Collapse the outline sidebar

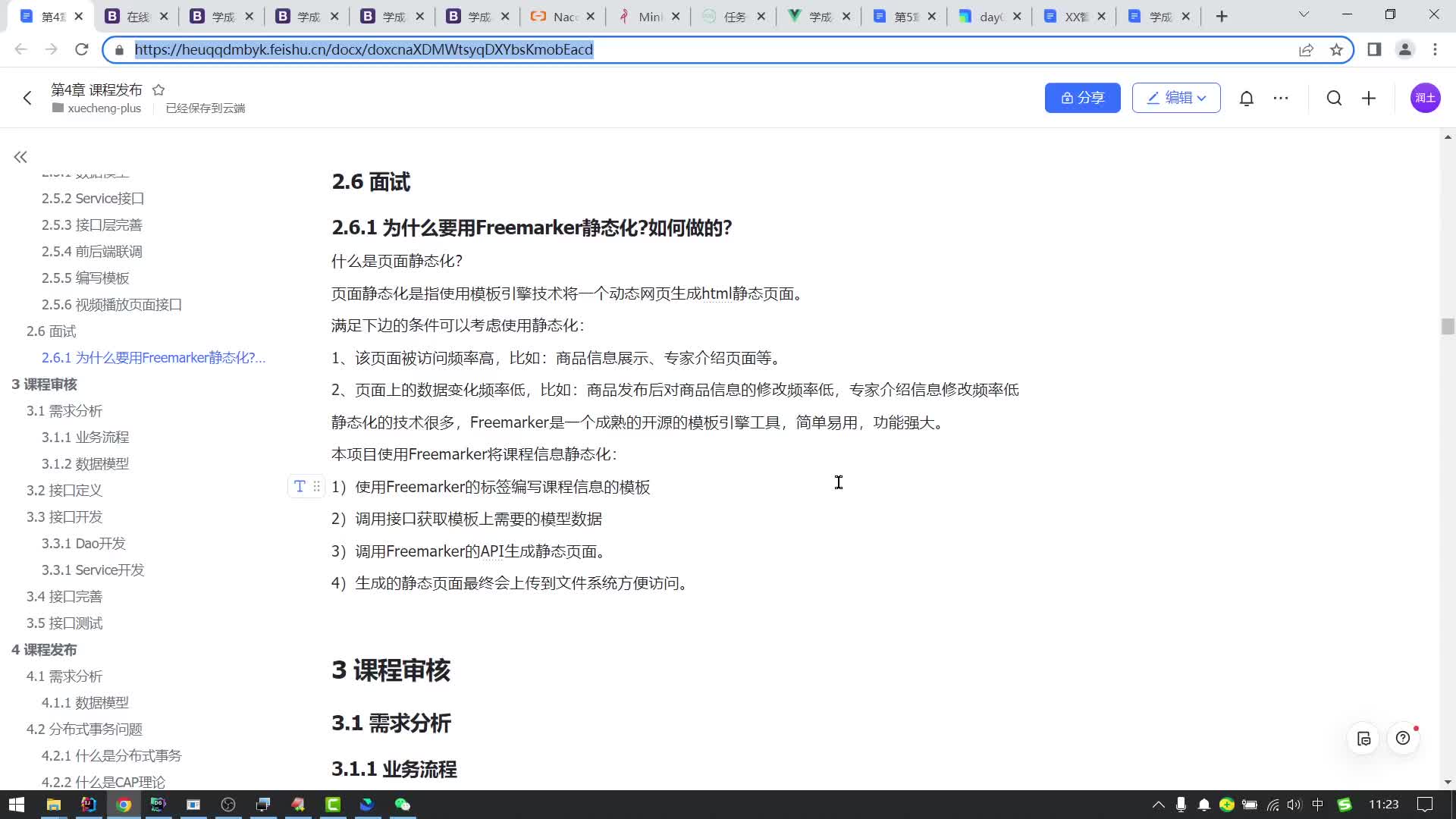[x=20, y=157]
